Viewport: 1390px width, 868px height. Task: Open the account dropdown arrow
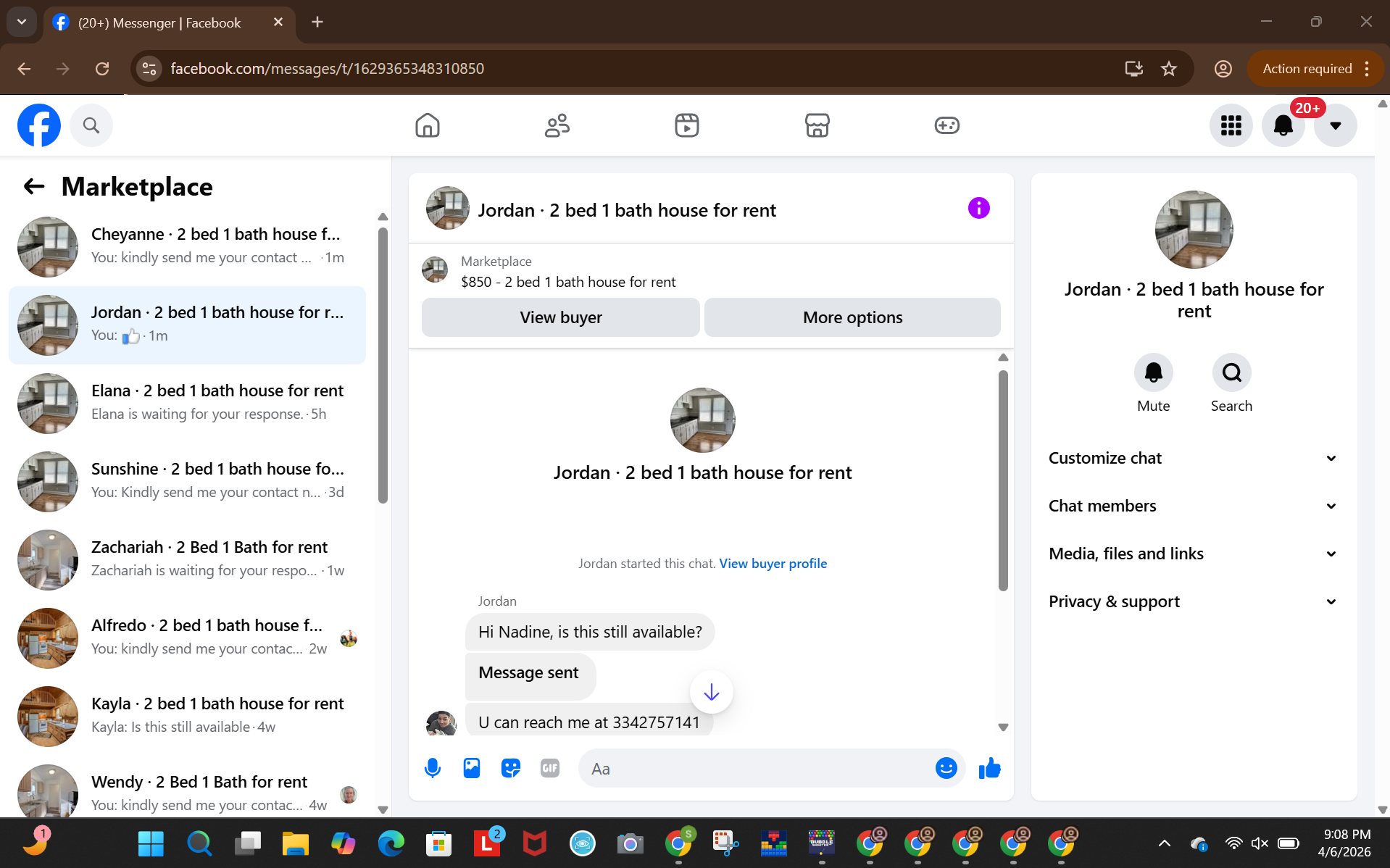click(1336, 125)
